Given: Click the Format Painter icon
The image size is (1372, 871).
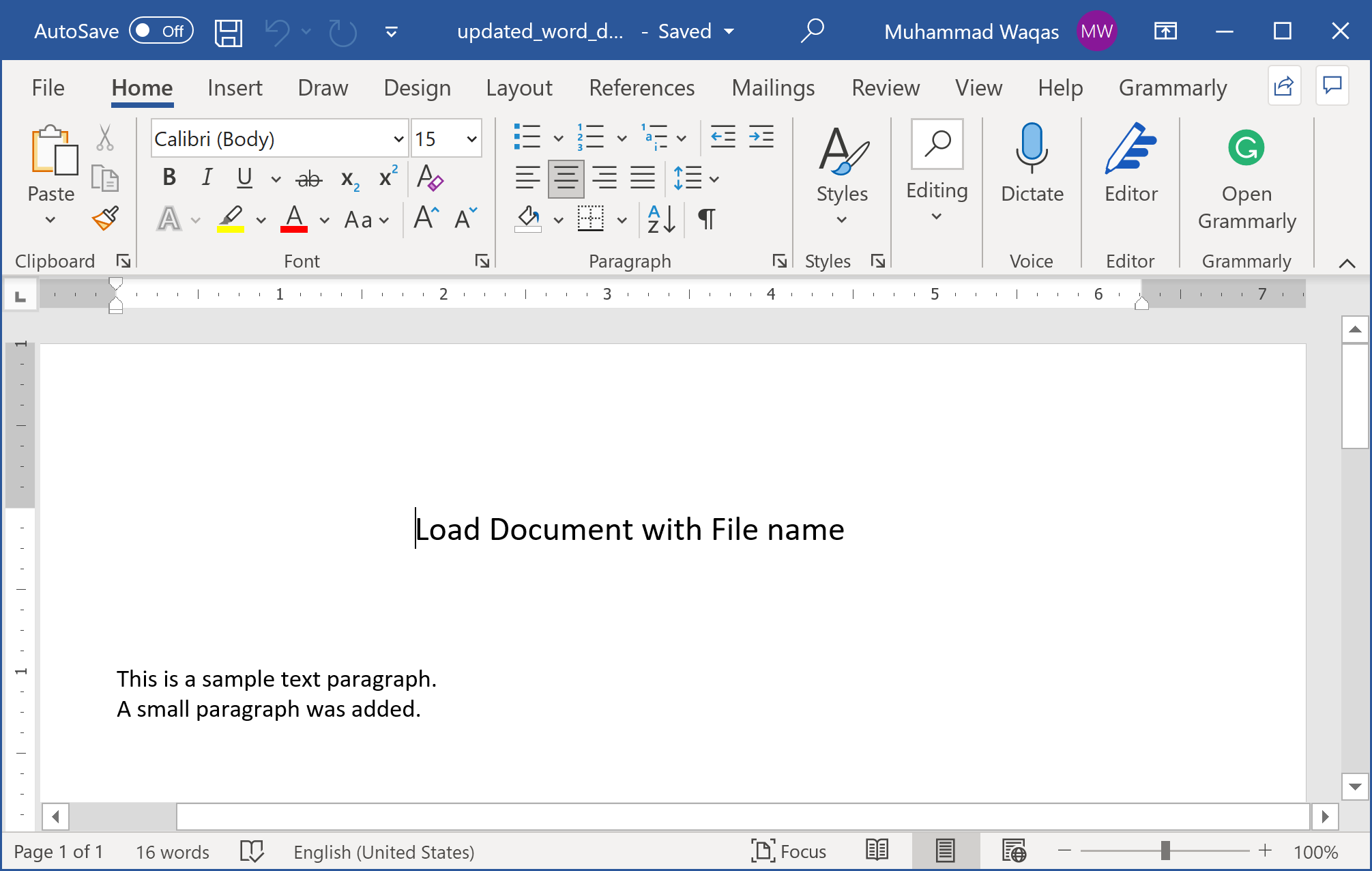Looking at the screenshot, I should 106,219.
